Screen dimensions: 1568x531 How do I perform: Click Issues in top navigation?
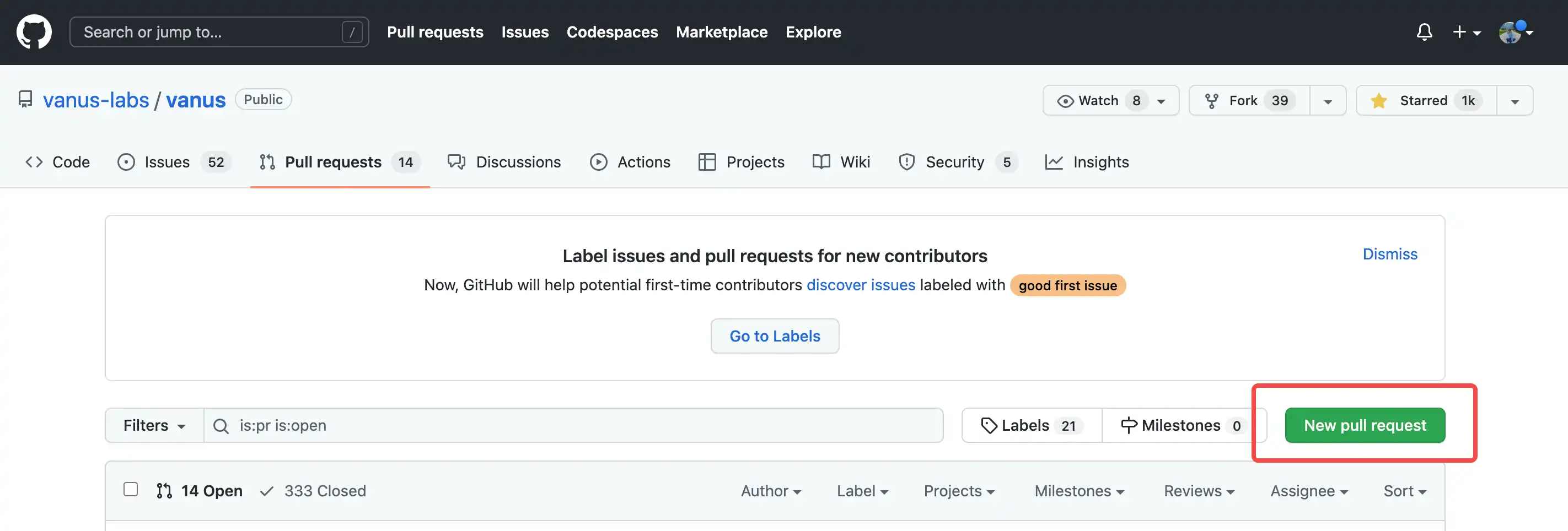(525, 32)
